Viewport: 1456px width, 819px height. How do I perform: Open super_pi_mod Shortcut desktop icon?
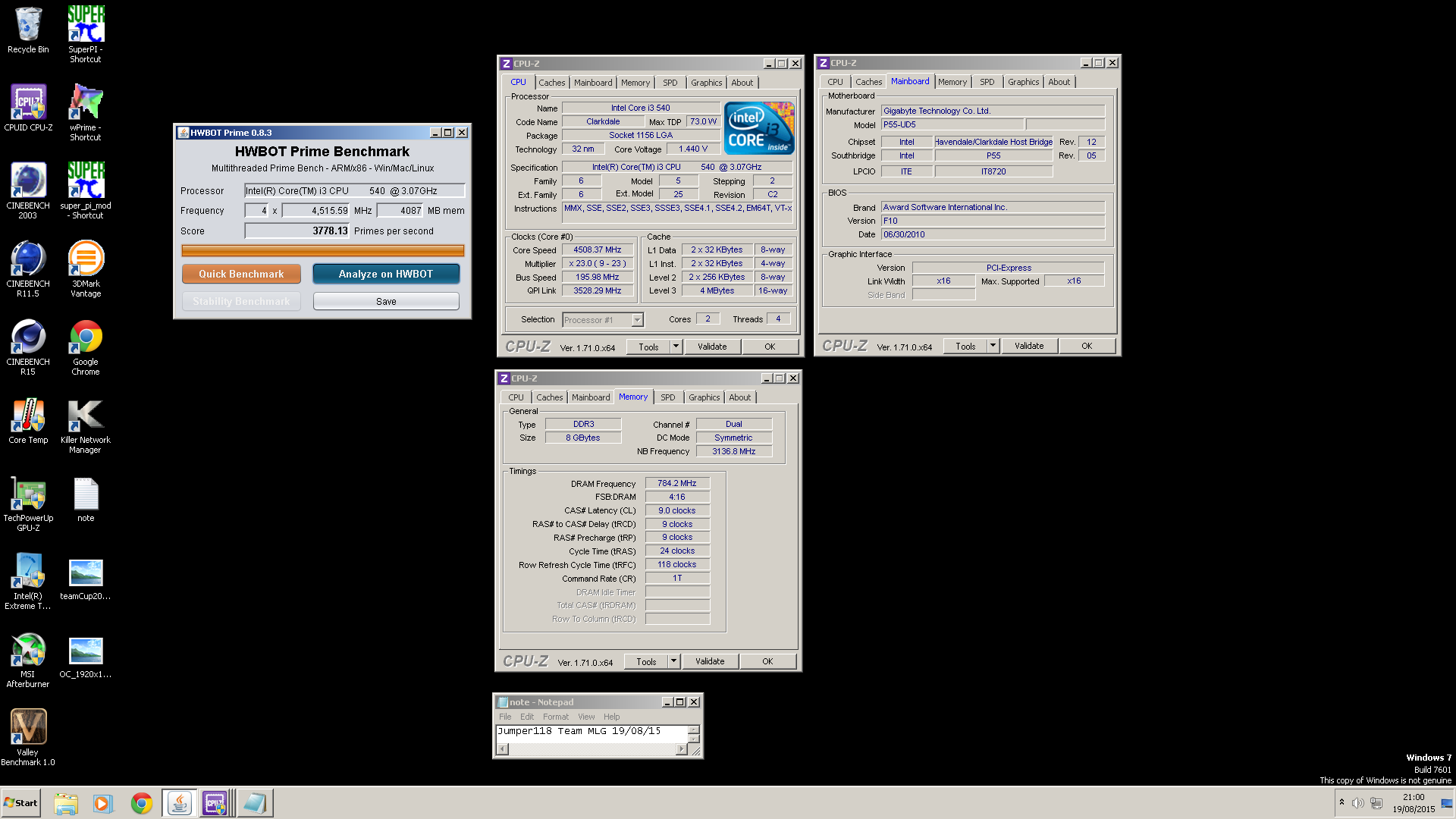coord(86,190)
